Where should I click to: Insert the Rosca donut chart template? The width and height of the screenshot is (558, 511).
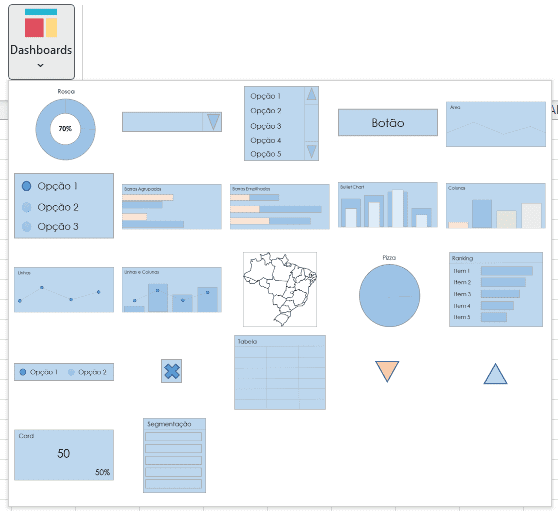click(65, 125)
